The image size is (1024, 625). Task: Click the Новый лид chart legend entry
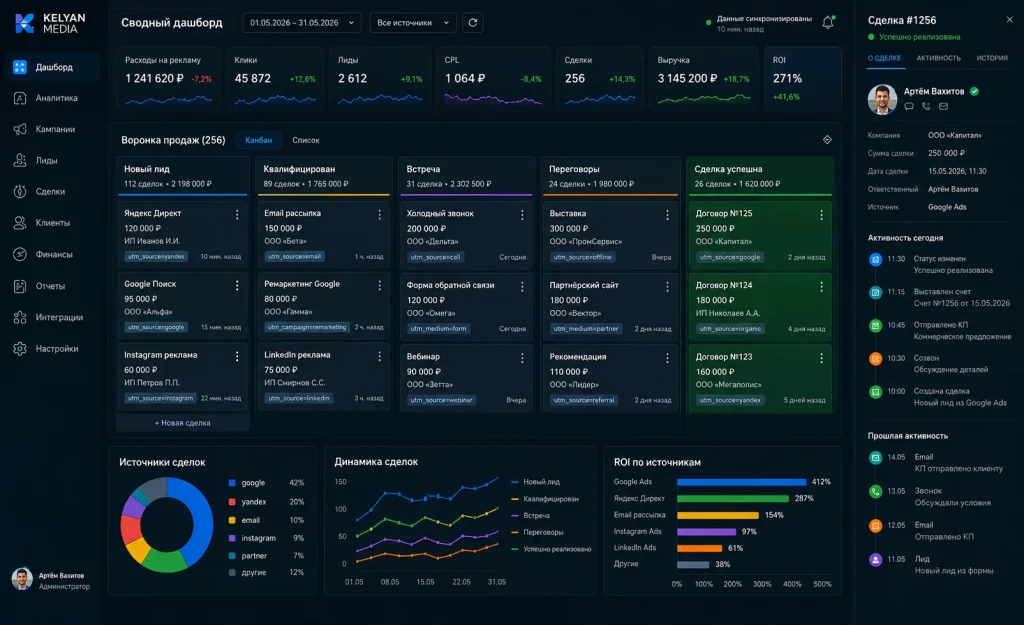[536, 482]
